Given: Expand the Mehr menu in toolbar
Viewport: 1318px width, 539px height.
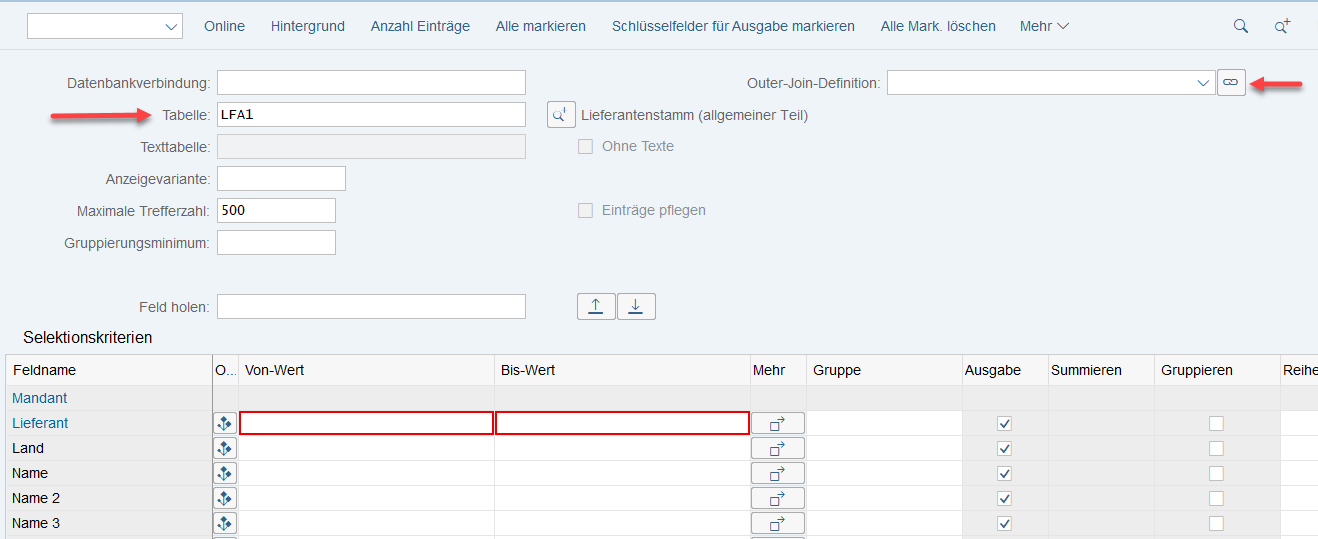Looking at the screenshot, I should (x=1044, y=26).
